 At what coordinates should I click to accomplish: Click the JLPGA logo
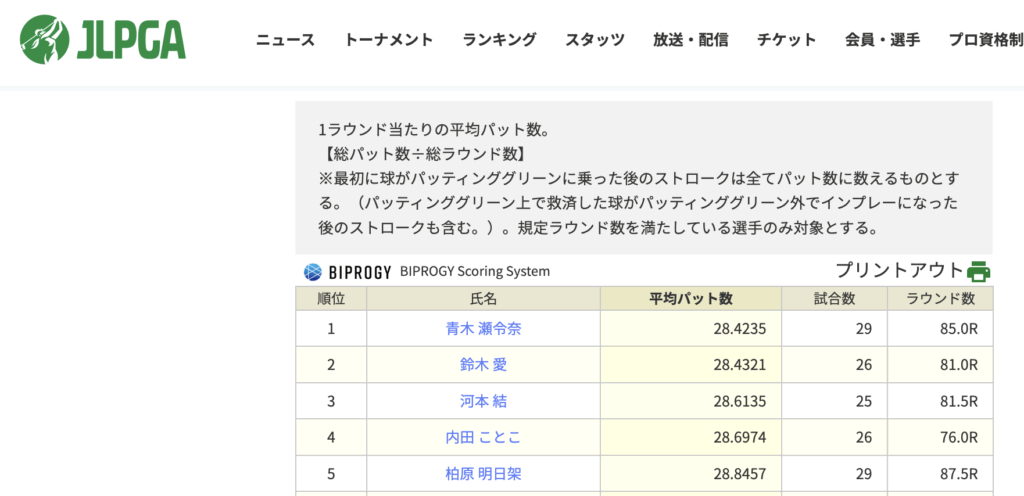point(103,40)
